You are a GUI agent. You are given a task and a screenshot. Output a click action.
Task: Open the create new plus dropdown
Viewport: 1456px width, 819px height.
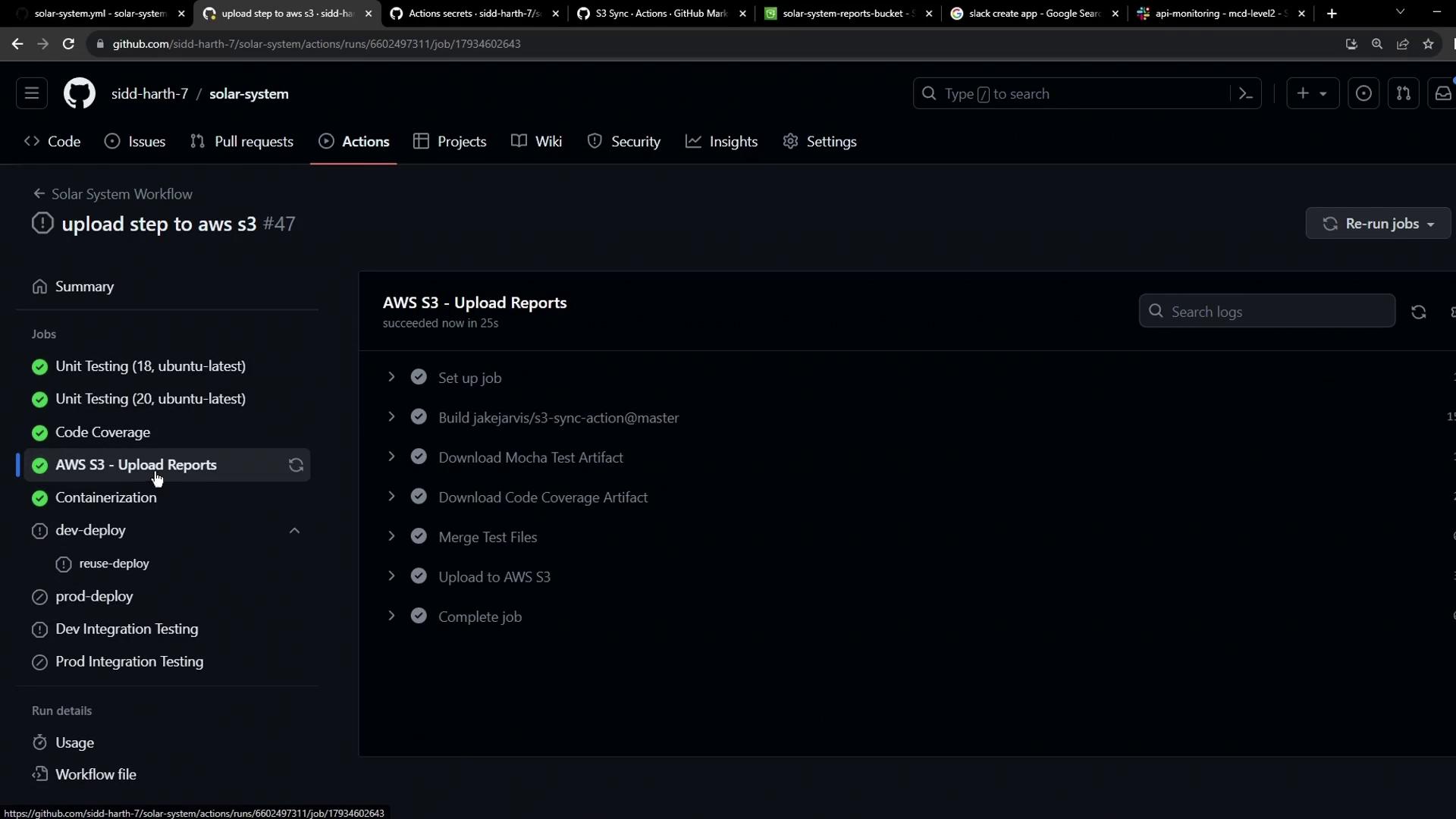tap(1312, 94)
